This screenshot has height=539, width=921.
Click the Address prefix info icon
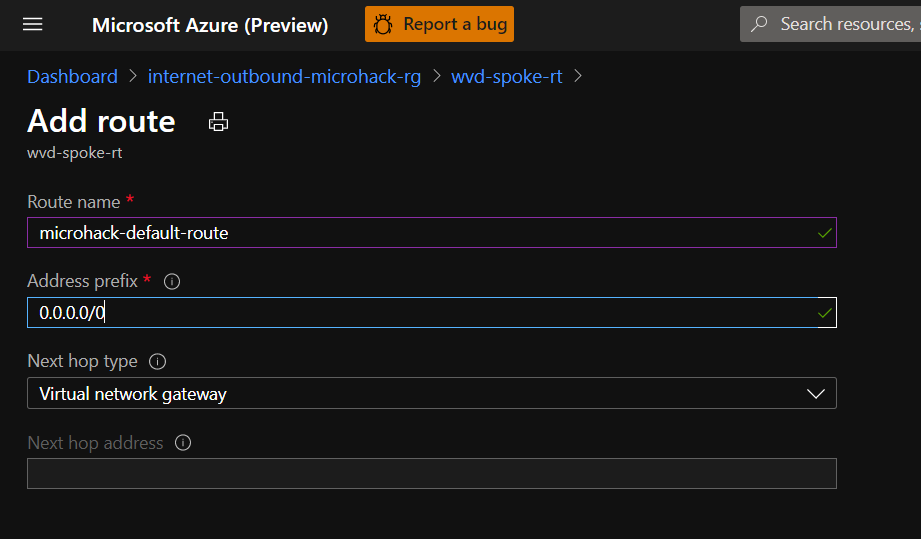(171, 282)
